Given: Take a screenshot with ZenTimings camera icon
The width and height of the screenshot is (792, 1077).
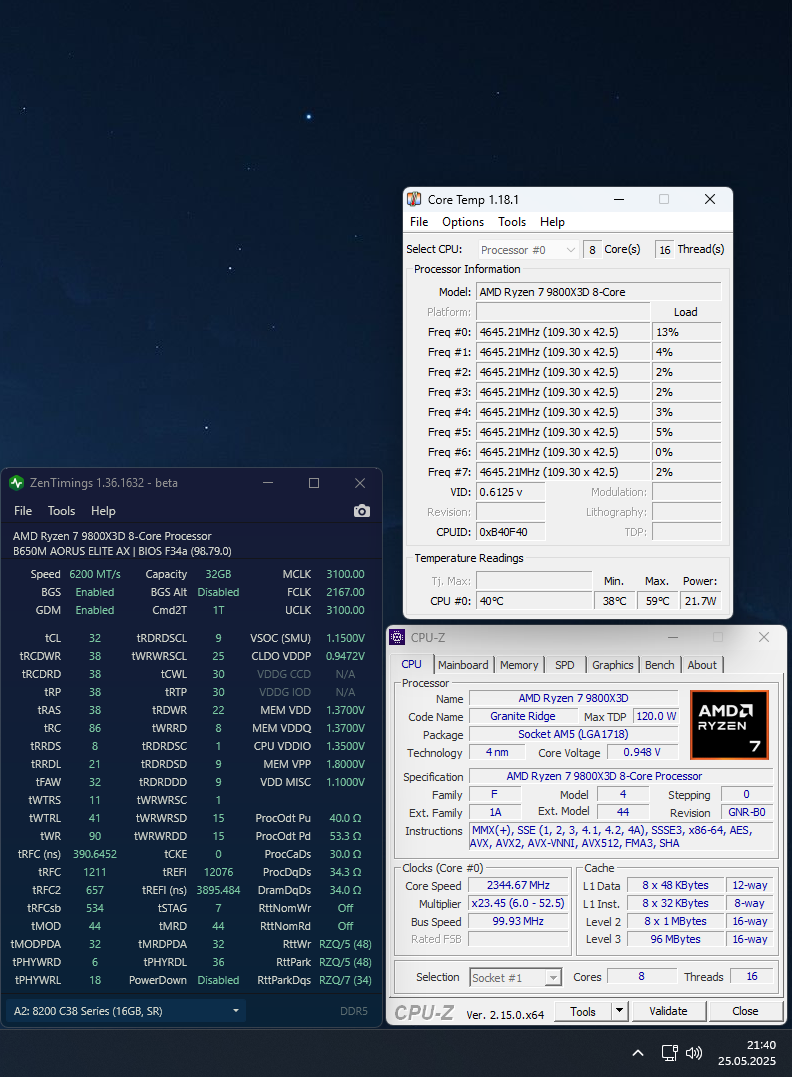Looking at the screenshot, I should (361, 511).
